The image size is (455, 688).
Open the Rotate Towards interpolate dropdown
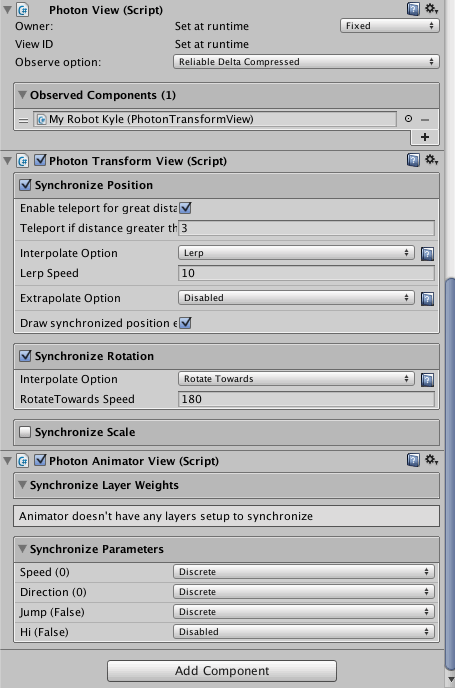point(296,379)
